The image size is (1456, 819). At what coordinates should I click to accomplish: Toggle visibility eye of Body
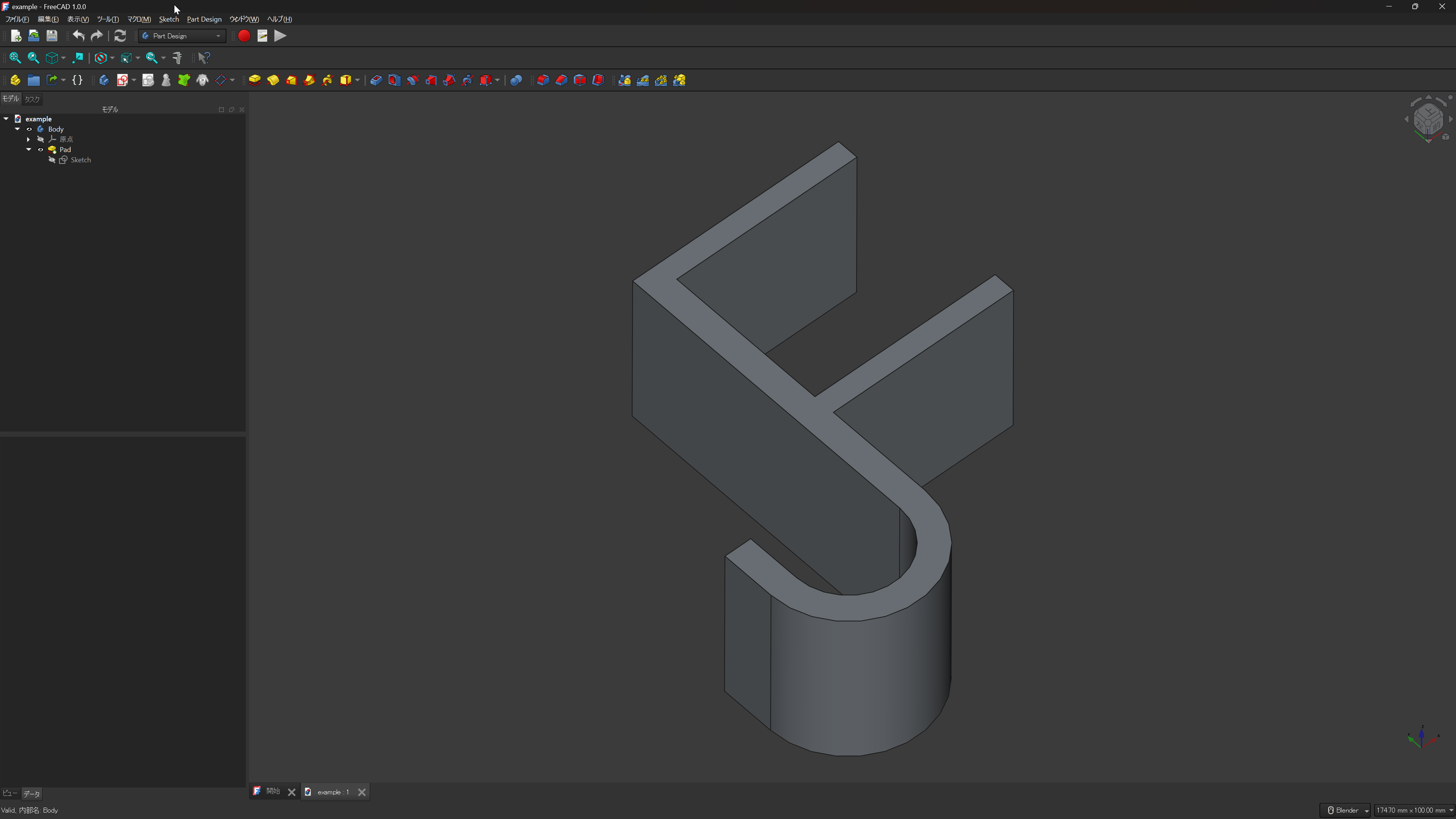coord(29,129)
